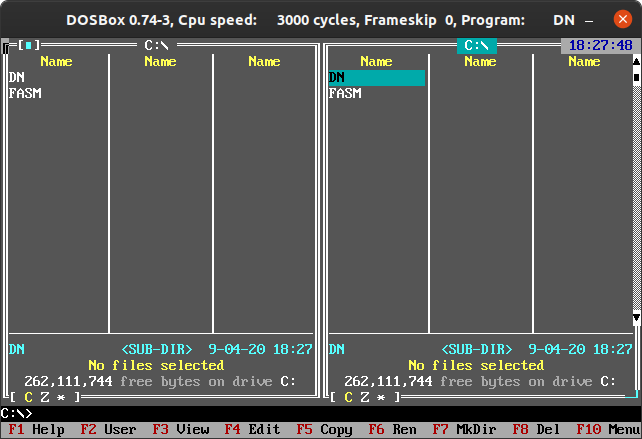Image resolution: width=642 pixels, height=439 pixels.
Task: Click left panel DN <SUB-DIR> info line
Action: tap(160, 349)
